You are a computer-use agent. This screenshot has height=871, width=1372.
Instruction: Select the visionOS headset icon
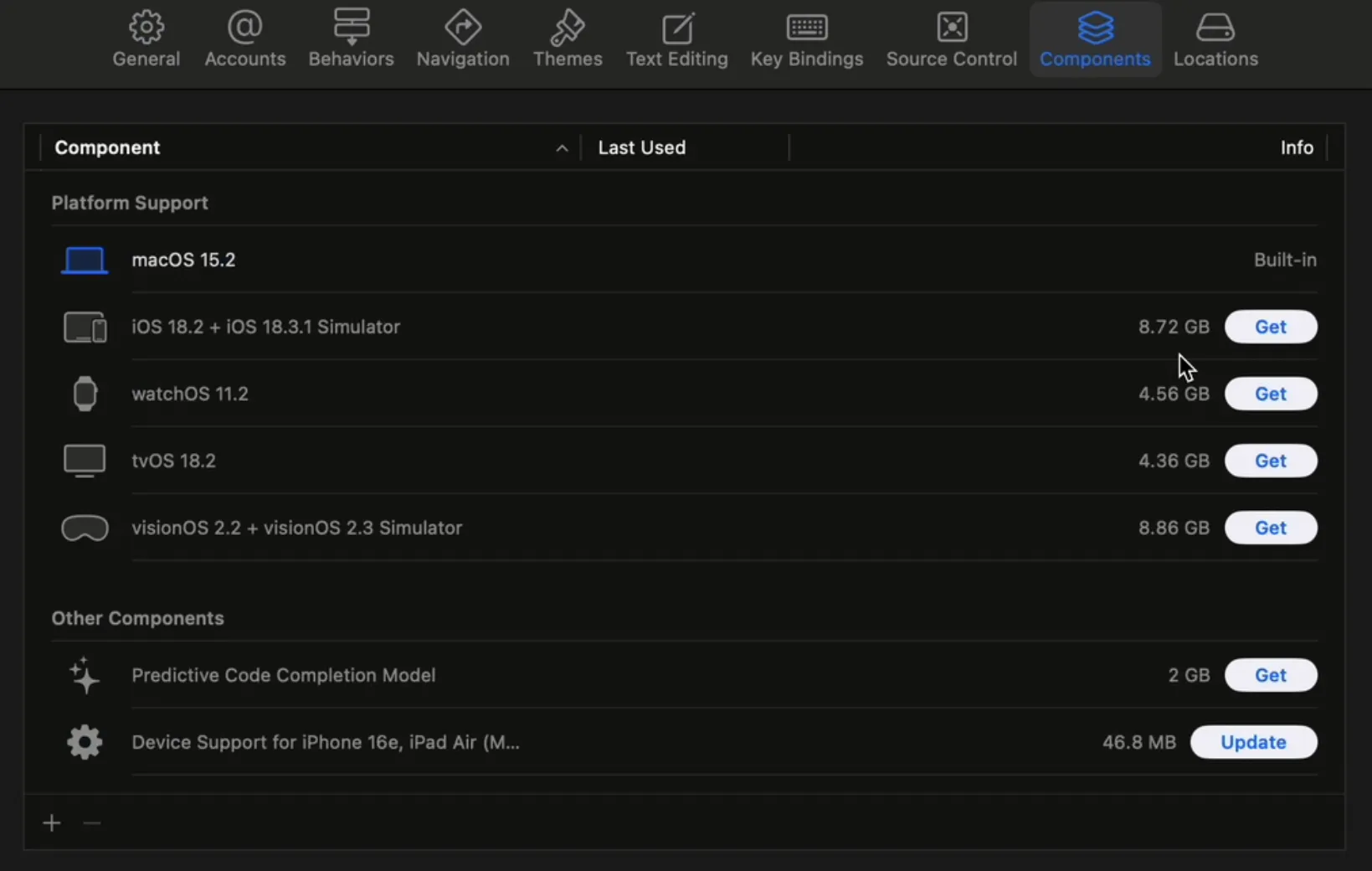pos(85,528)
